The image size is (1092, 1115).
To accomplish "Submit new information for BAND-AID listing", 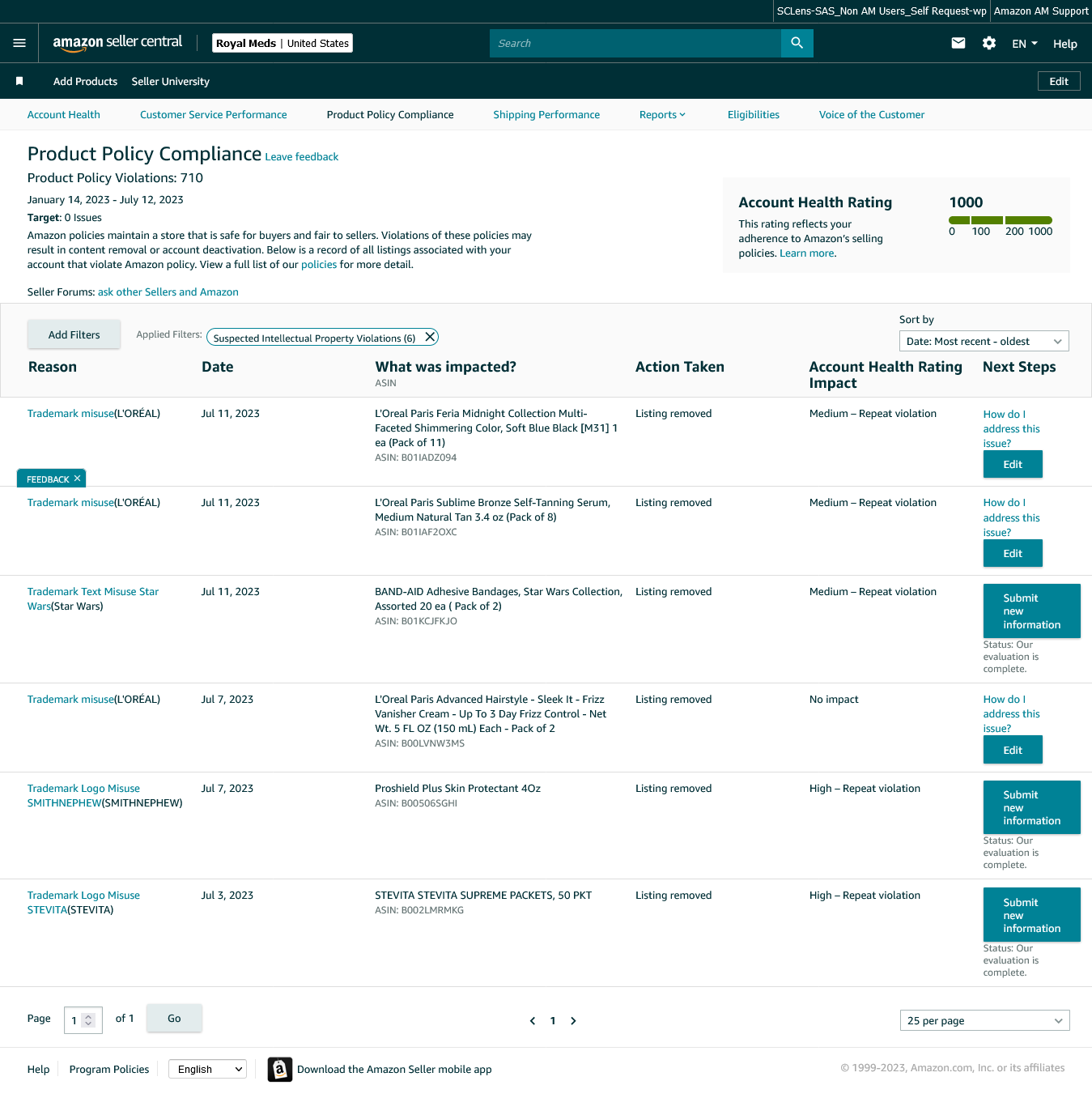I will point(1032,611).
